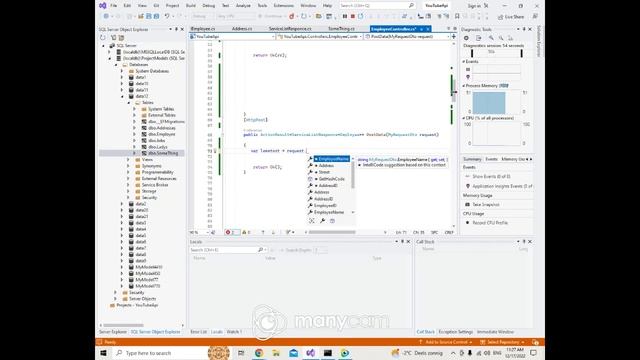
Task: Click the Select Tools output icon in Diagnostic Tools
Action: 479,38
